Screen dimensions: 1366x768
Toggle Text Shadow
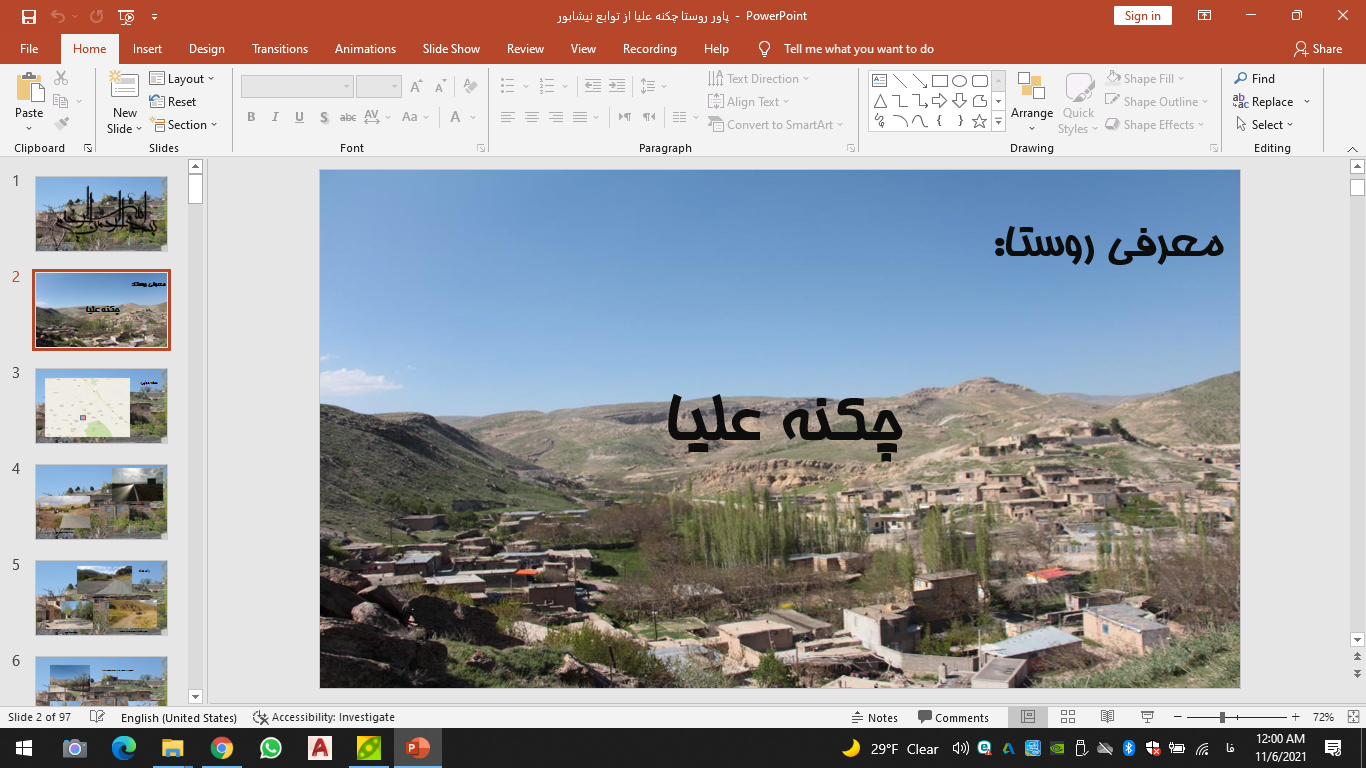[323, 117]
